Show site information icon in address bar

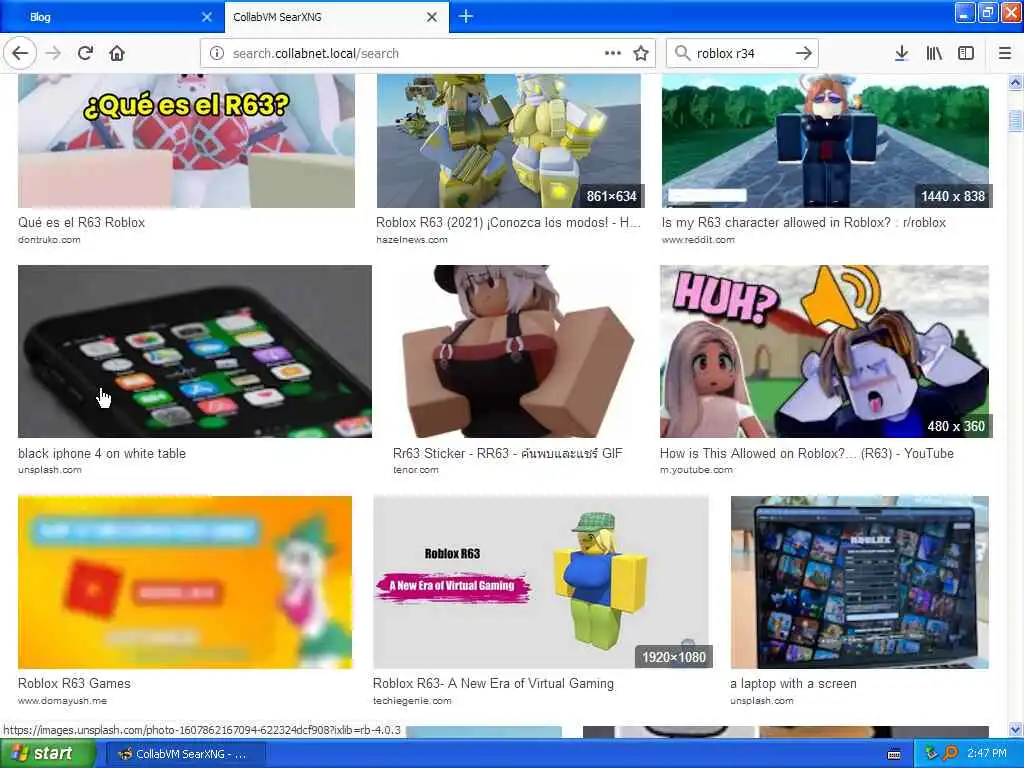[217, 53]
